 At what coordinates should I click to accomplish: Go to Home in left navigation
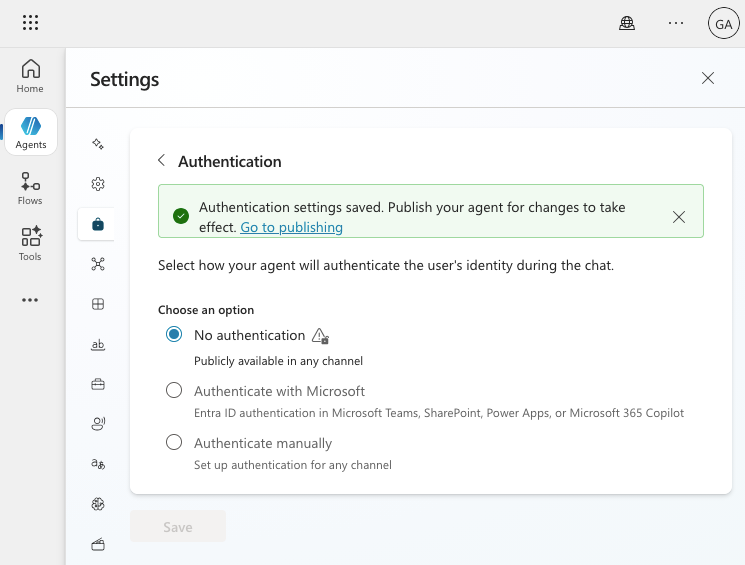point(30,76)
